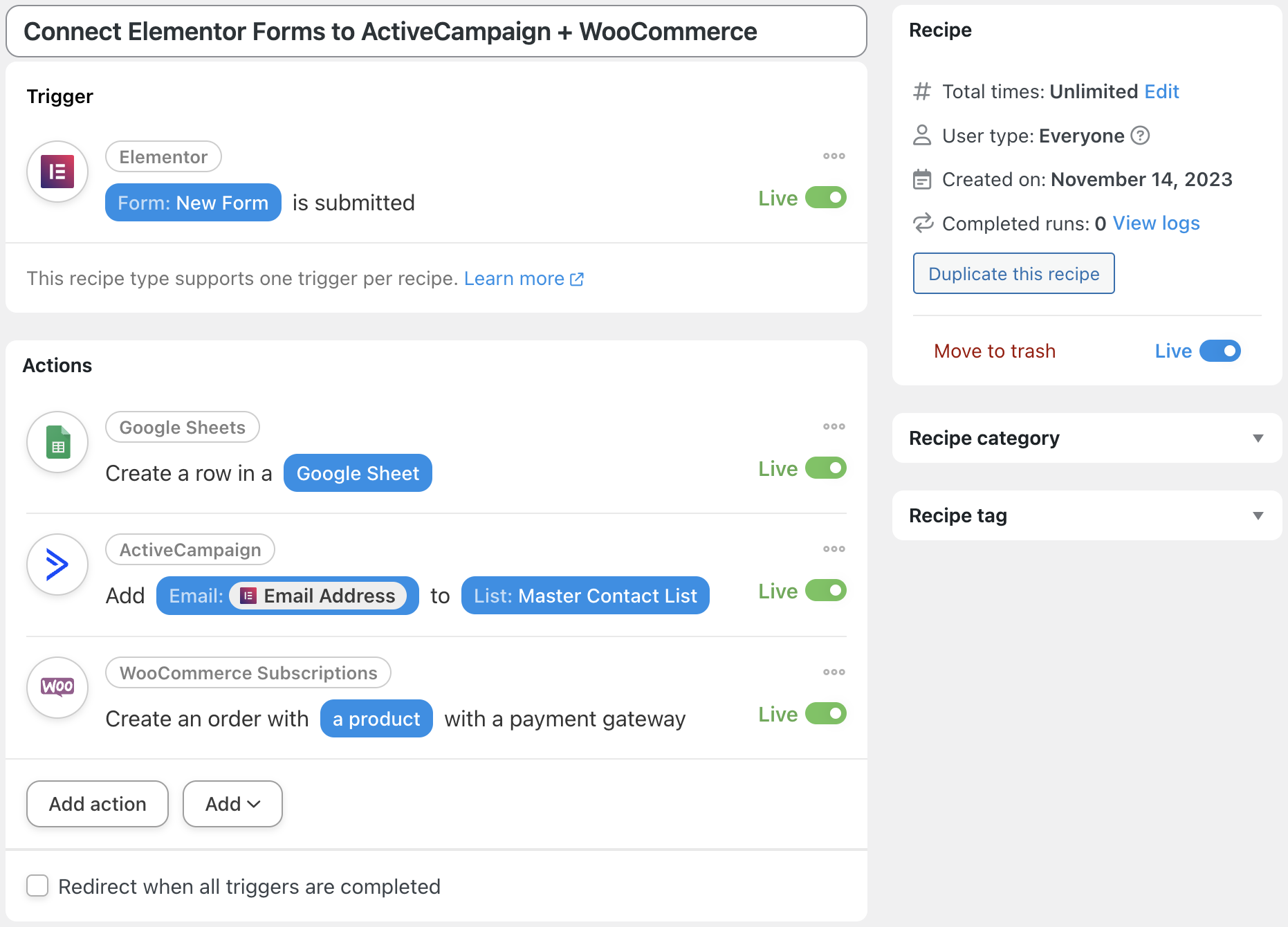1288x927 pixels.
Task: Toggle the ActiveCampaign action Live switch
Action: (x=826, y=591)
